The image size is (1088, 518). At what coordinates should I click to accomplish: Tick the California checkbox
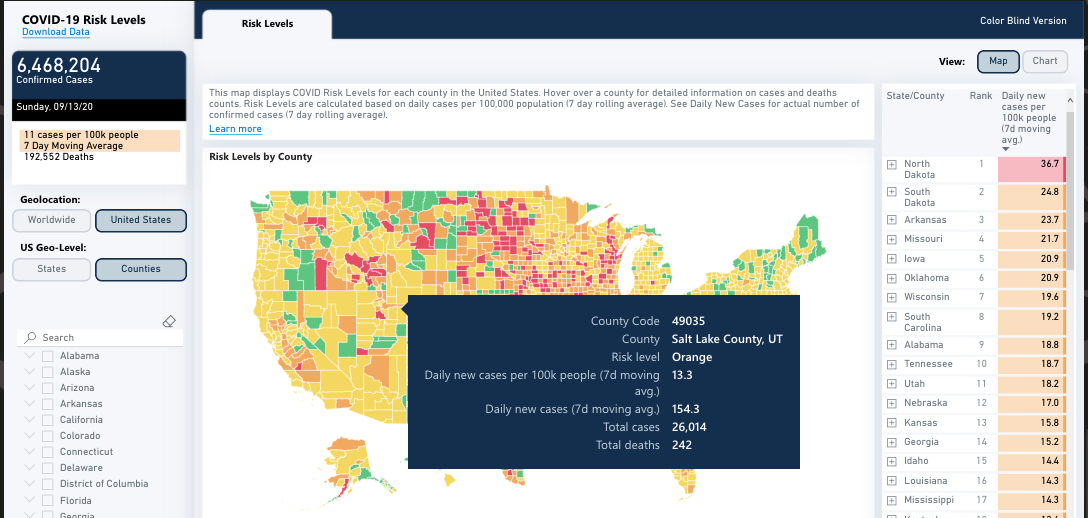pos(47,420)
